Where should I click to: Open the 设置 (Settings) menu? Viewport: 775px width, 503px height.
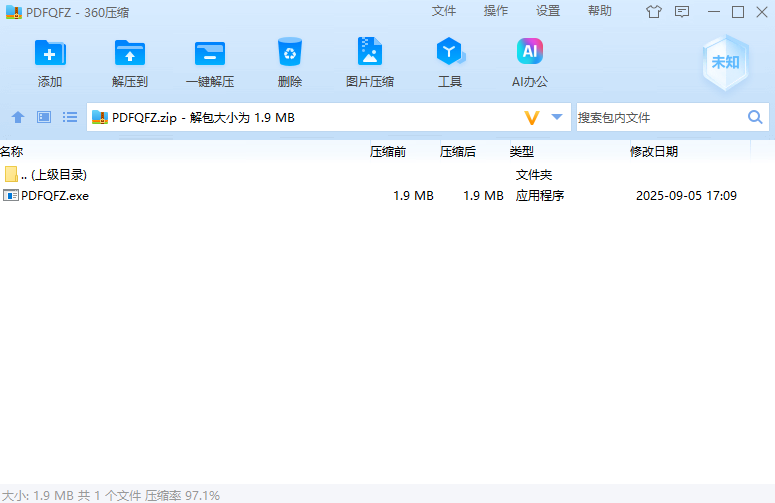pos(548,11)
